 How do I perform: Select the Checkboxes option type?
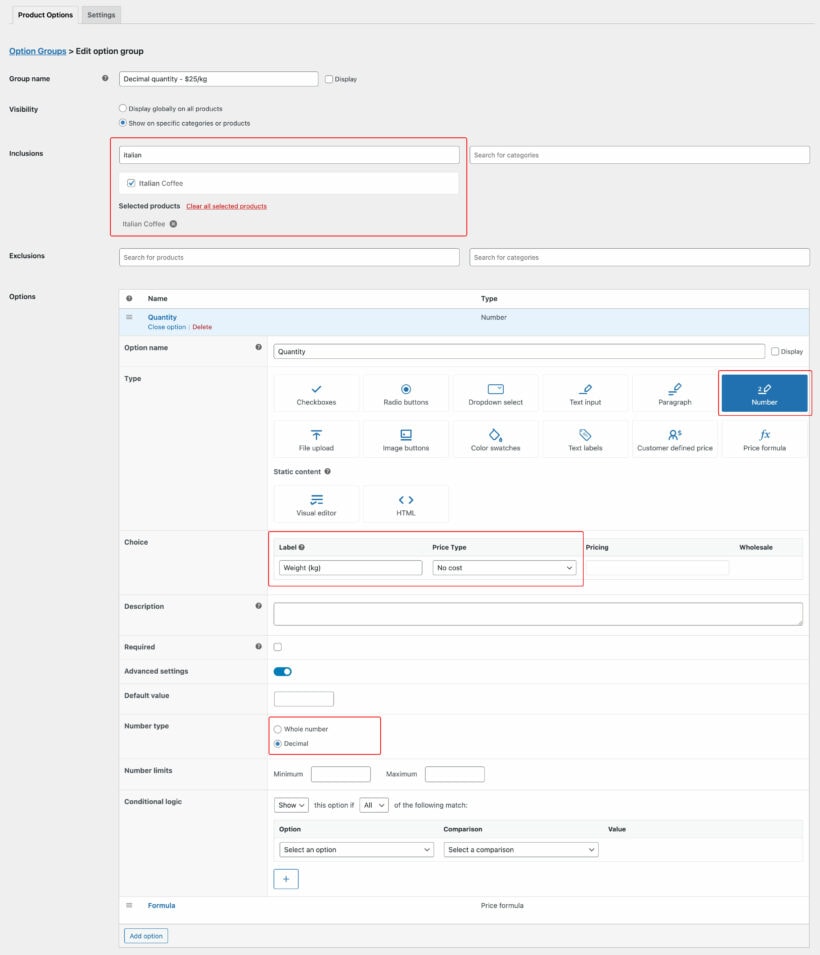pos(316,392)
